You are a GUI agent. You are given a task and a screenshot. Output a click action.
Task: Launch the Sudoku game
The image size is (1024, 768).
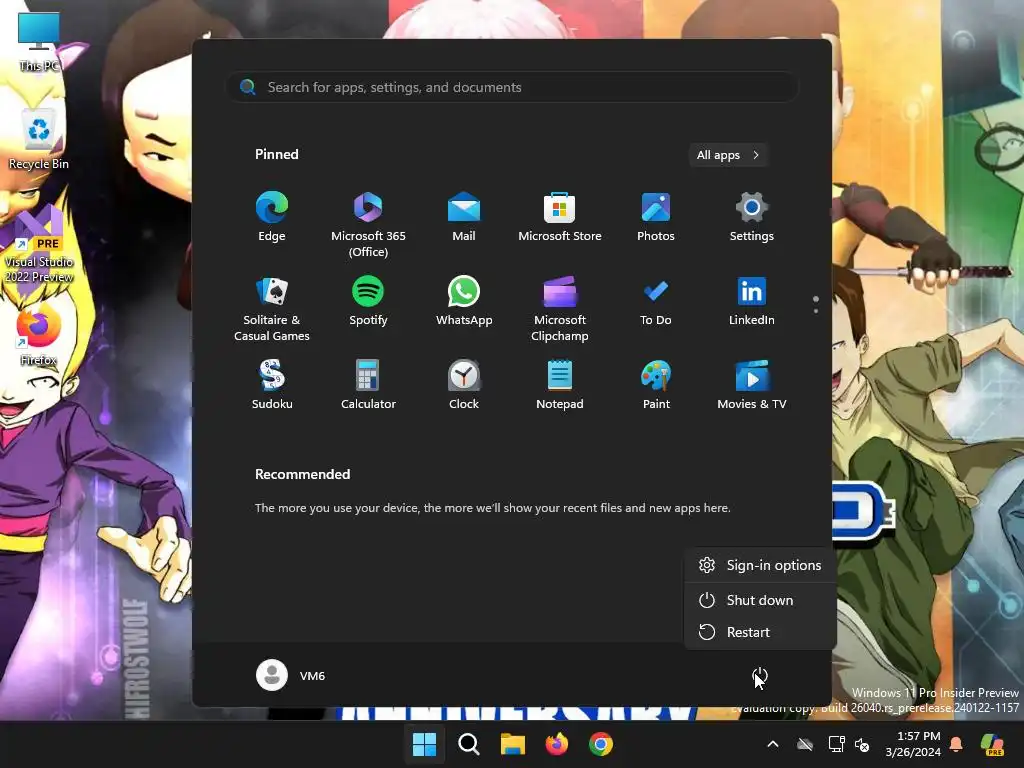(272, 385)
